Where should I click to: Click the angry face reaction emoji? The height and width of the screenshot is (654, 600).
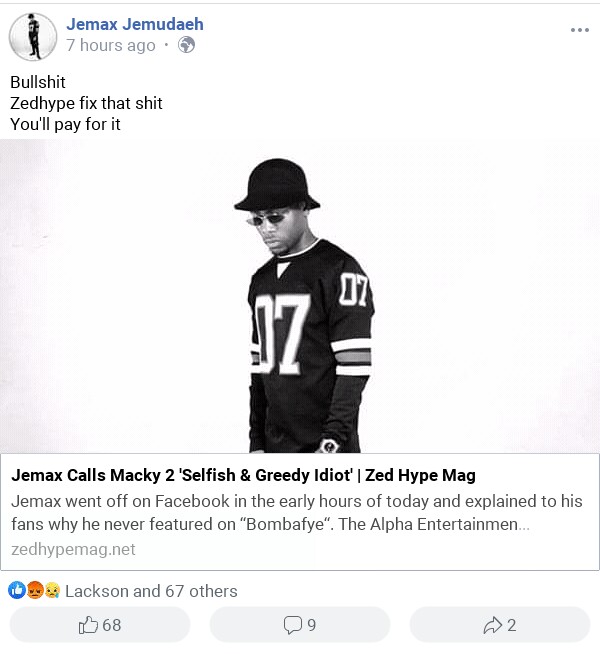[x=35, y=590]
